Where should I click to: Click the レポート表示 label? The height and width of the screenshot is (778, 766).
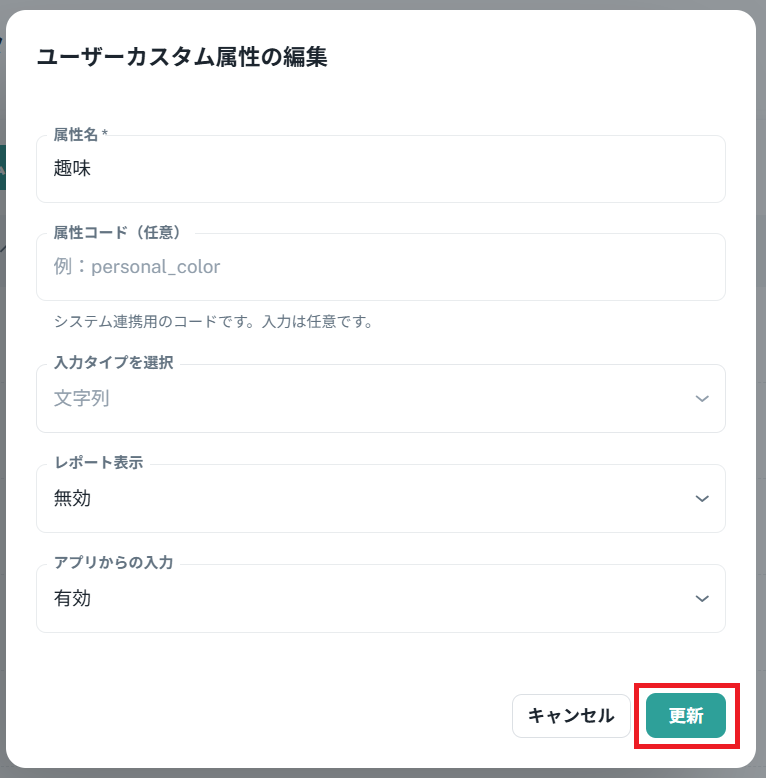coord(98,463)
